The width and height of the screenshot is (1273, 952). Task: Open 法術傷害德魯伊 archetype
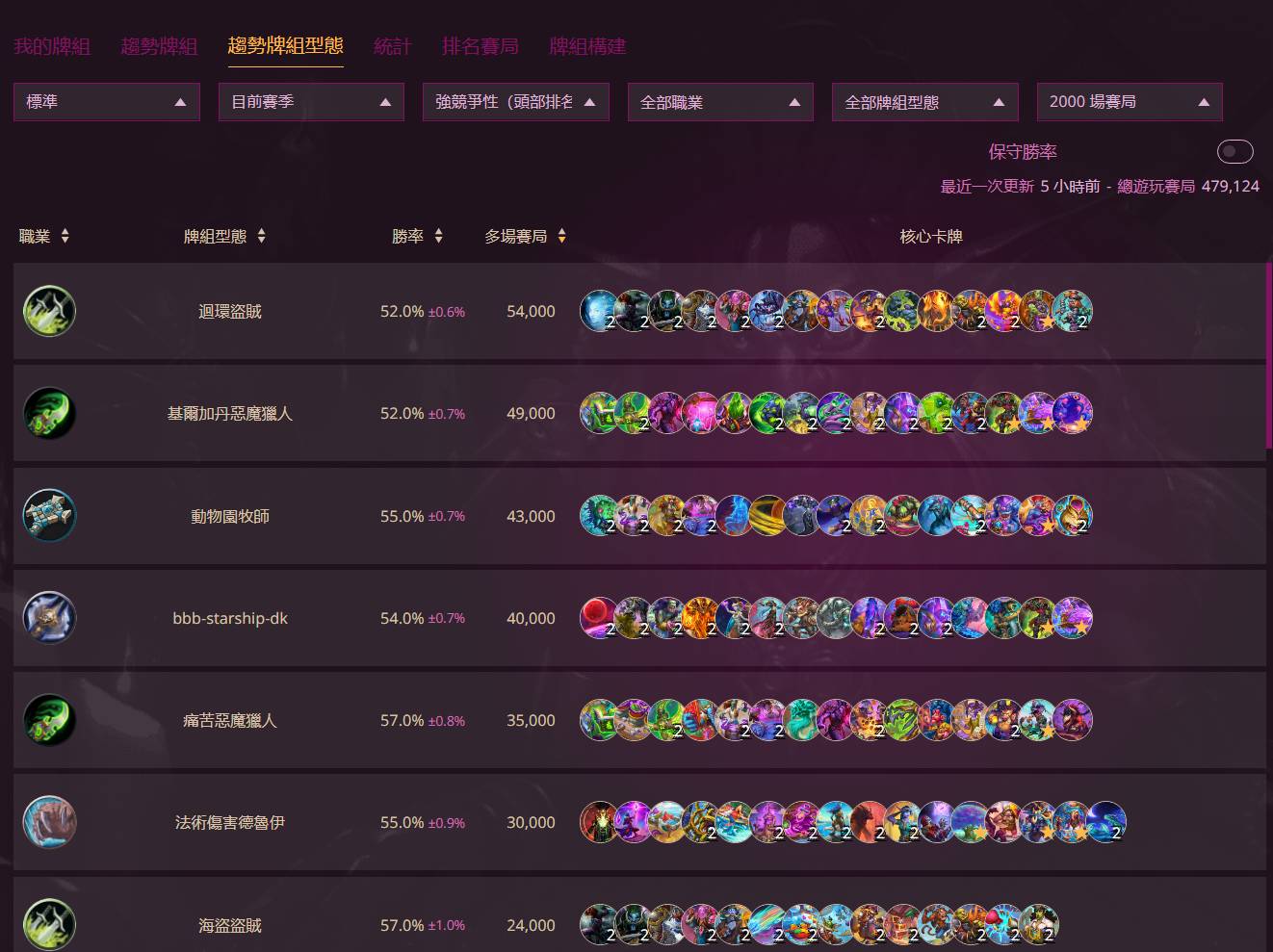[x=230, y=822]
